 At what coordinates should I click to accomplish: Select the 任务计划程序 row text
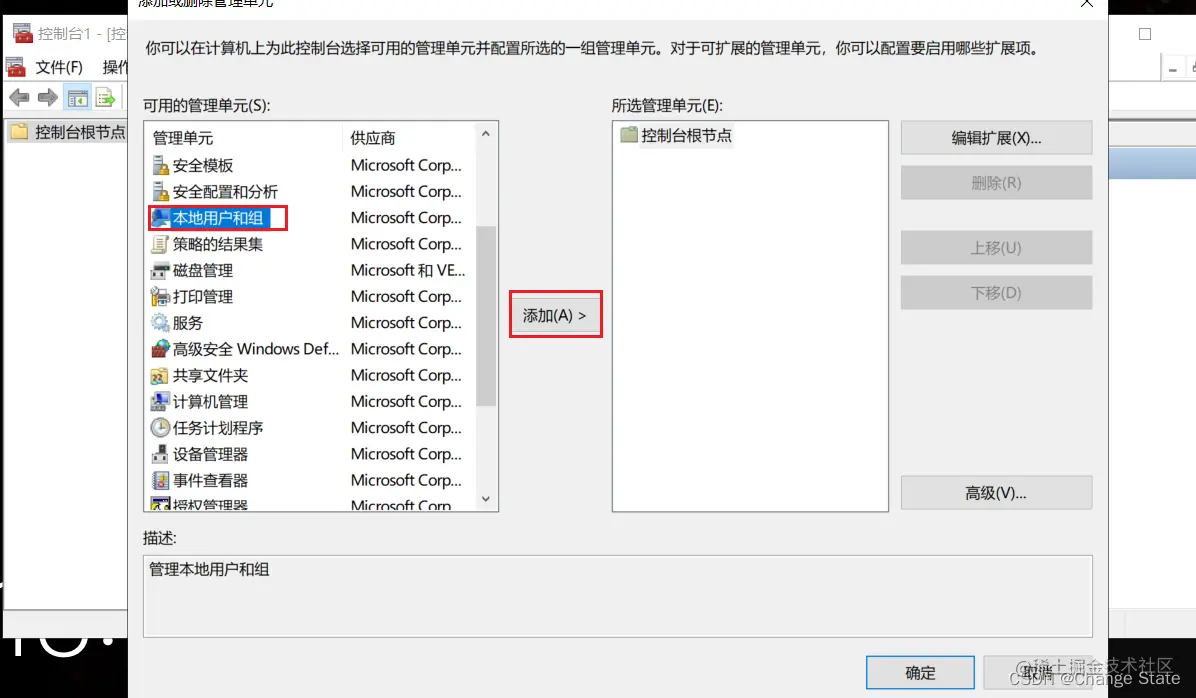[x=217, y=428]
